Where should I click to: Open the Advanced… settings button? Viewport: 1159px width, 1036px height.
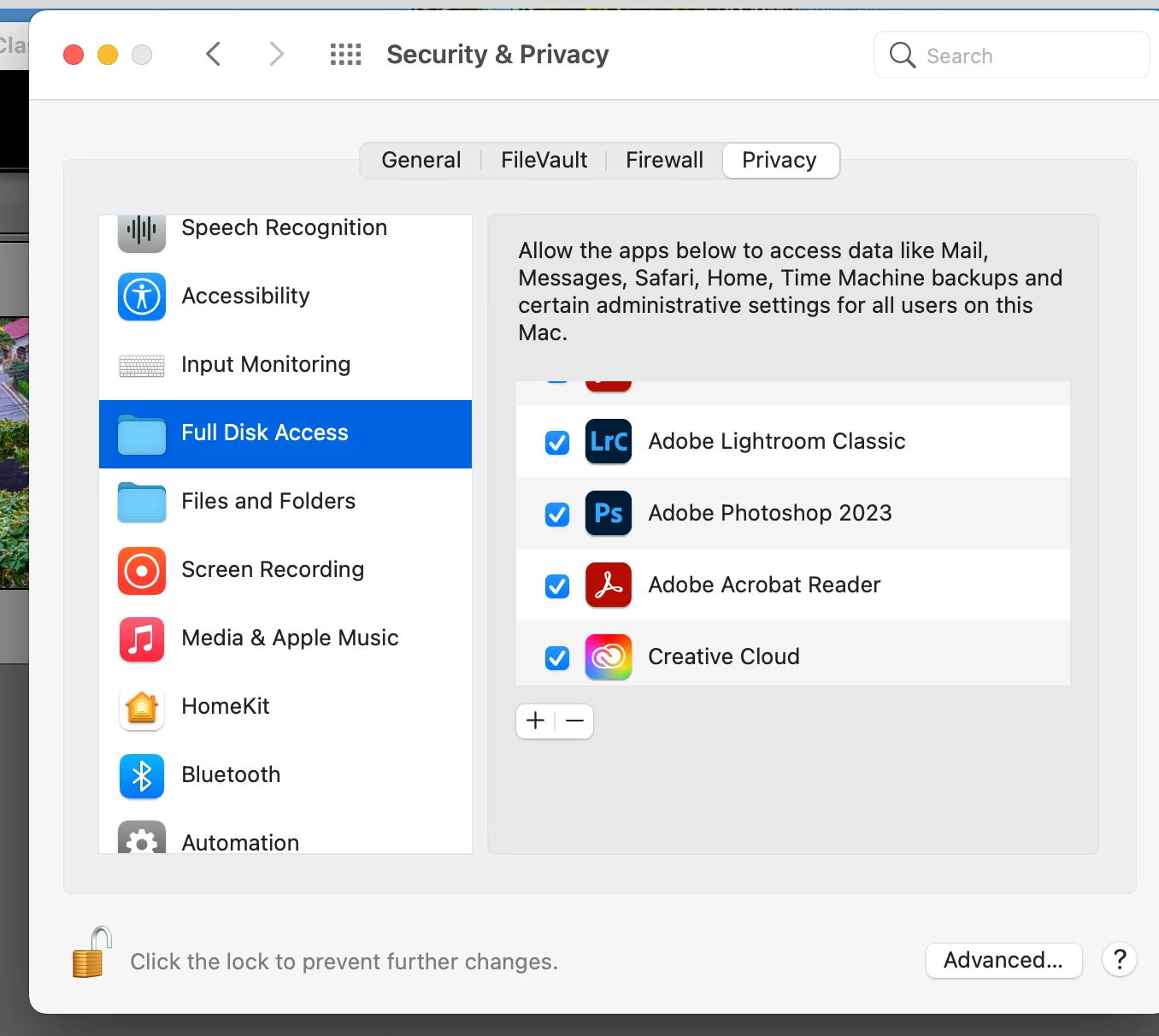(1004, 960)
